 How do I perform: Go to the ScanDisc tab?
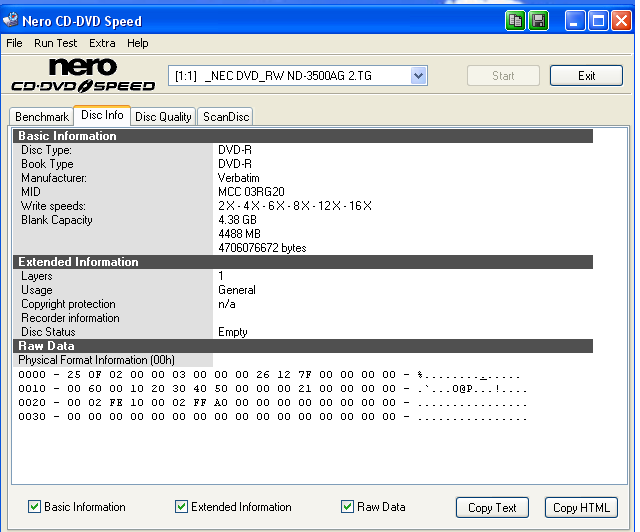point(225,117)
